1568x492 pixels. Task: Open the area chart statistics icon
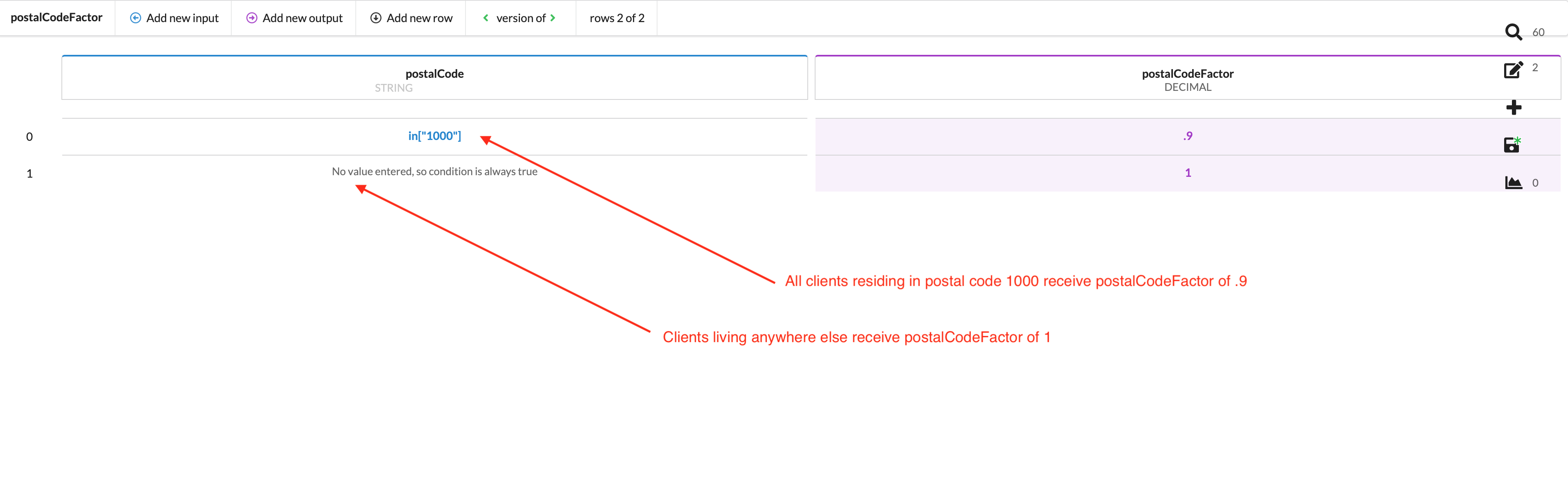(x=1513, y=183)
